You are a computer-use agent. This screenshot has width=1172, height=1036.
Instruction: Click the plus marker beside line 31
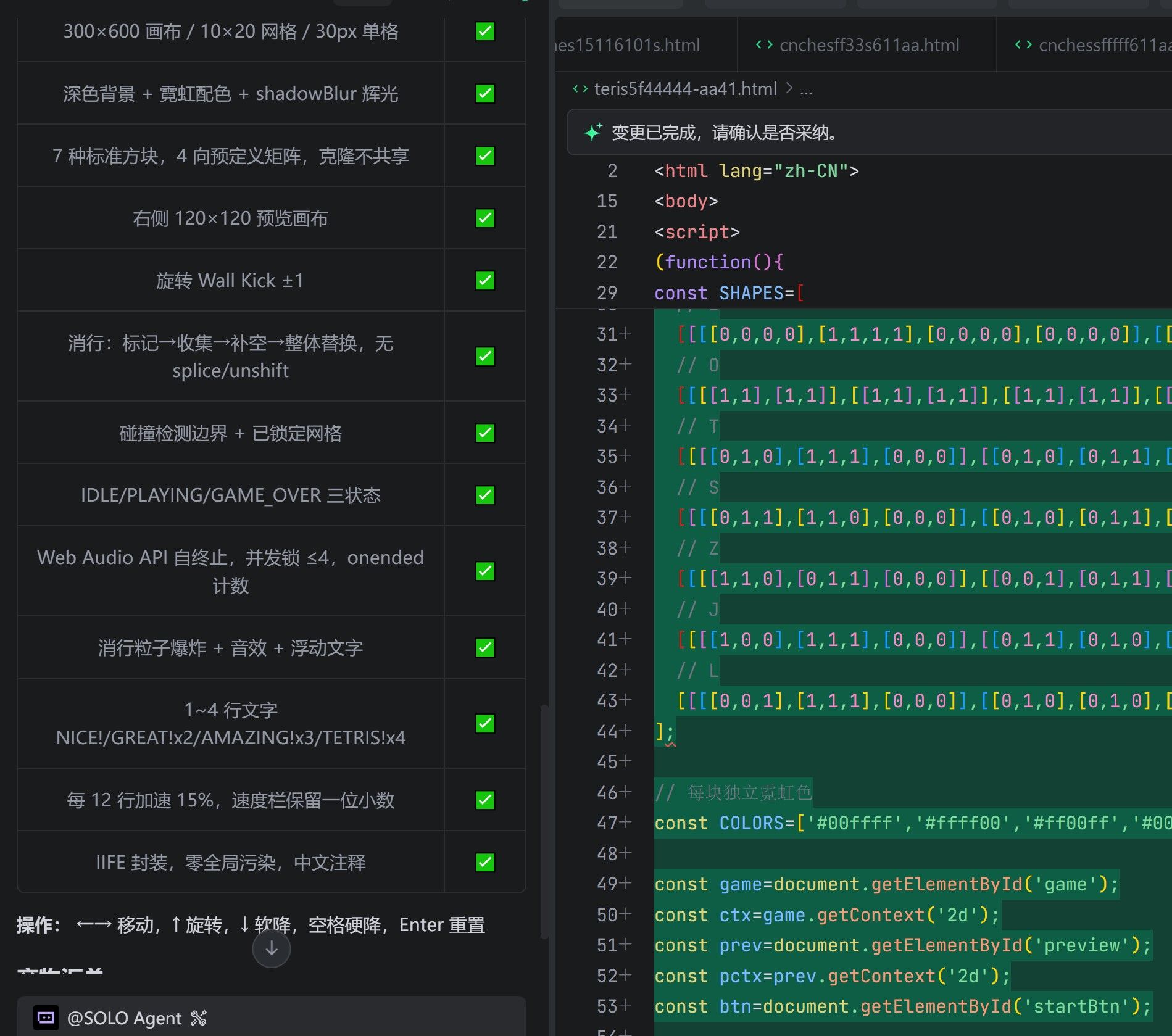(x=625, y=334)
